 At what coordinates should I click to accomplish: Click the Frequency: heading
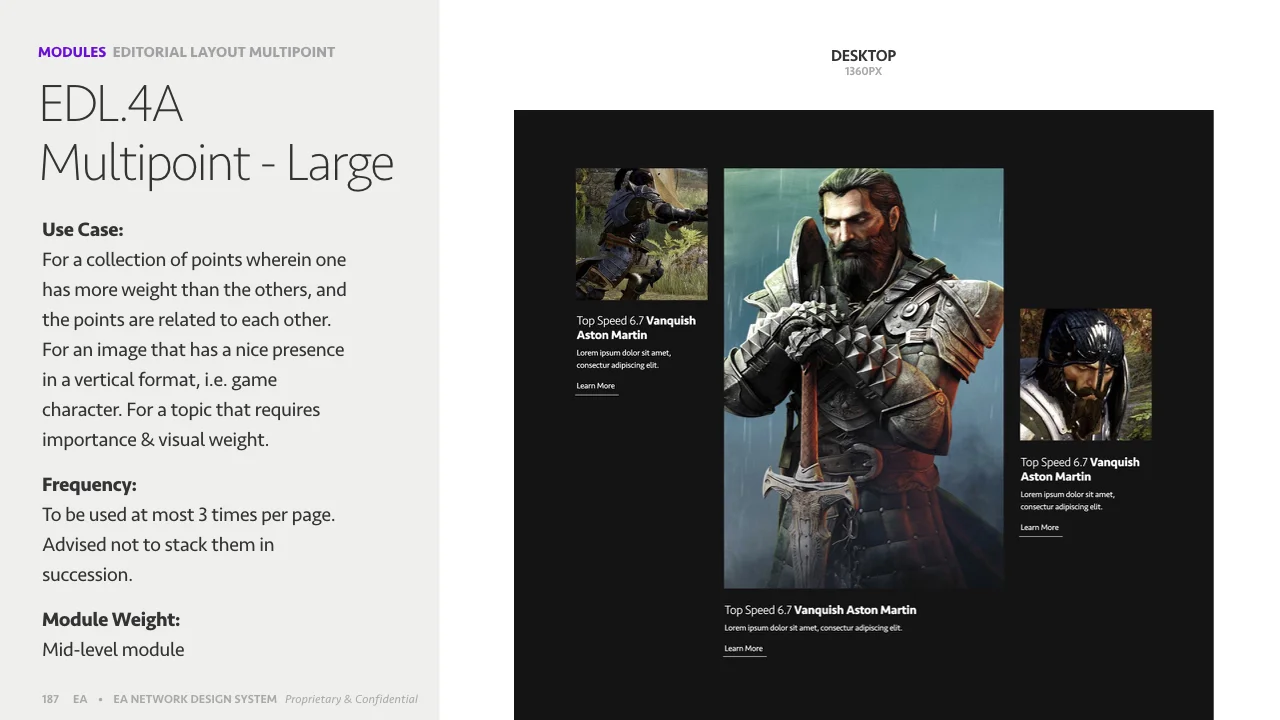pyautogui.click(x=89, y=484)
